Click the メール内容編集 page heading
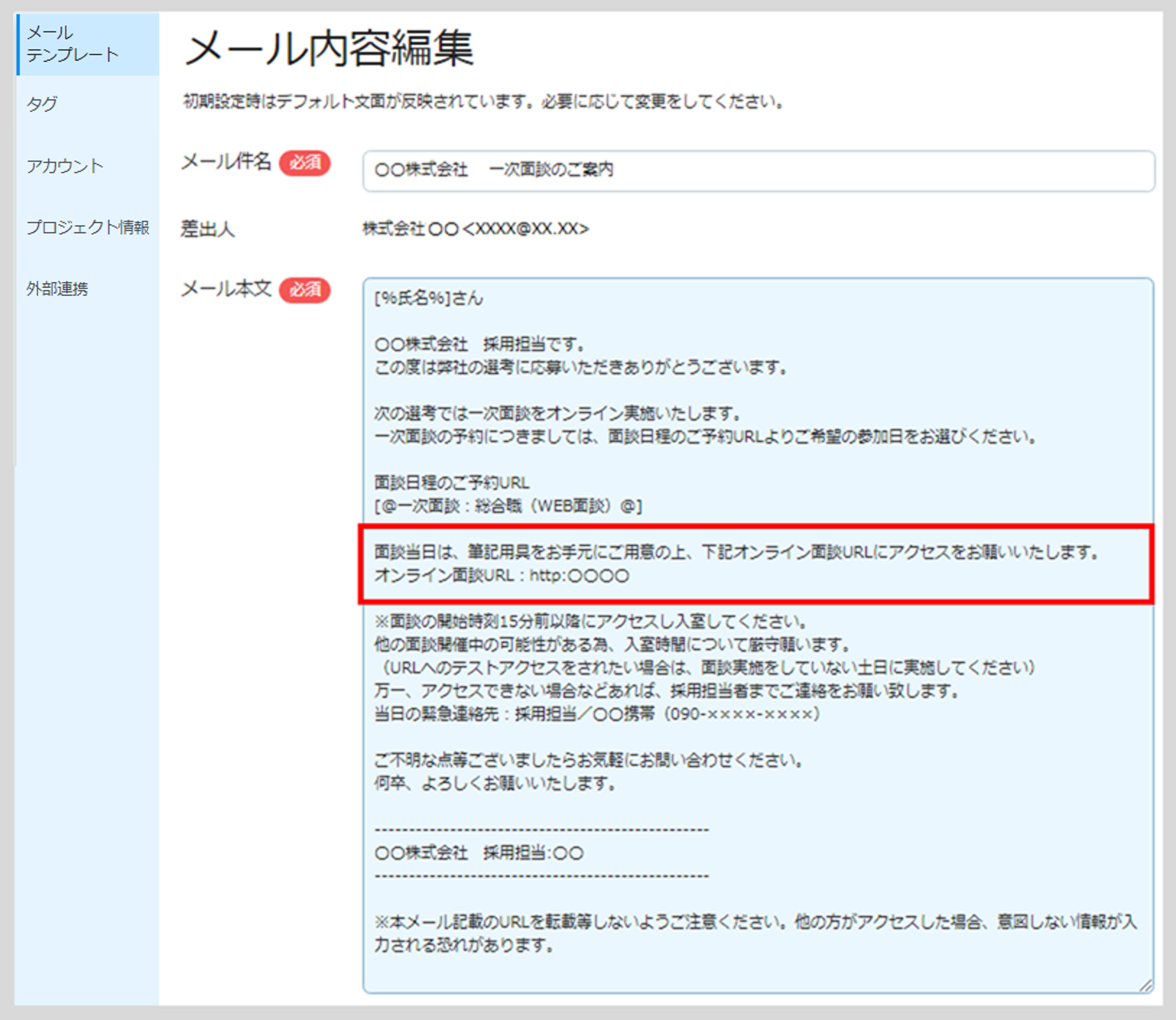The image size is (1176, 1020). (x=329, y=49)
